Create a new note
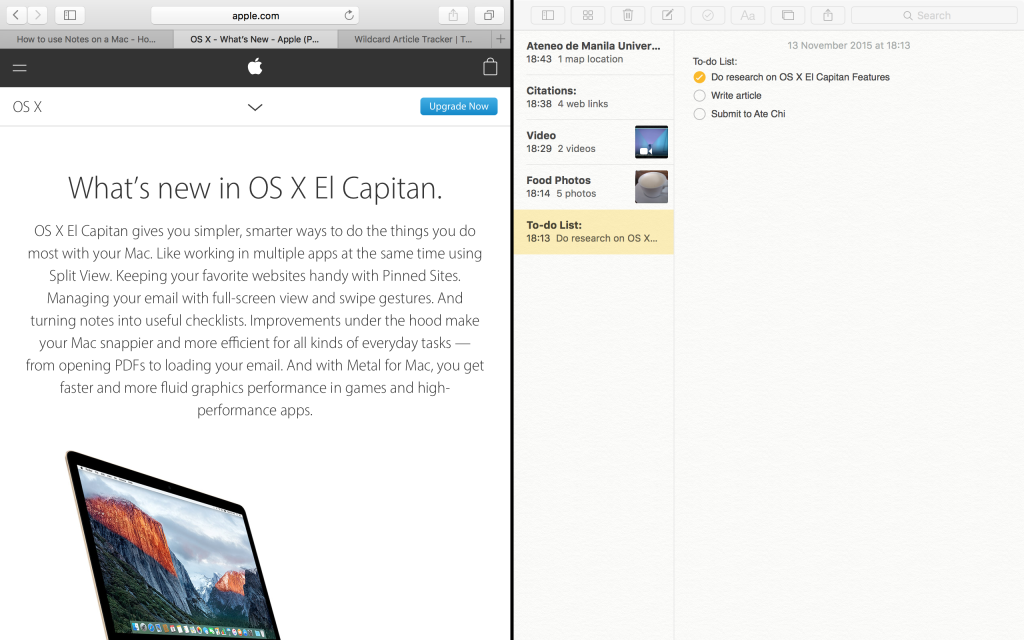This screenshot has height=640, width=1024. coord(667,15)
